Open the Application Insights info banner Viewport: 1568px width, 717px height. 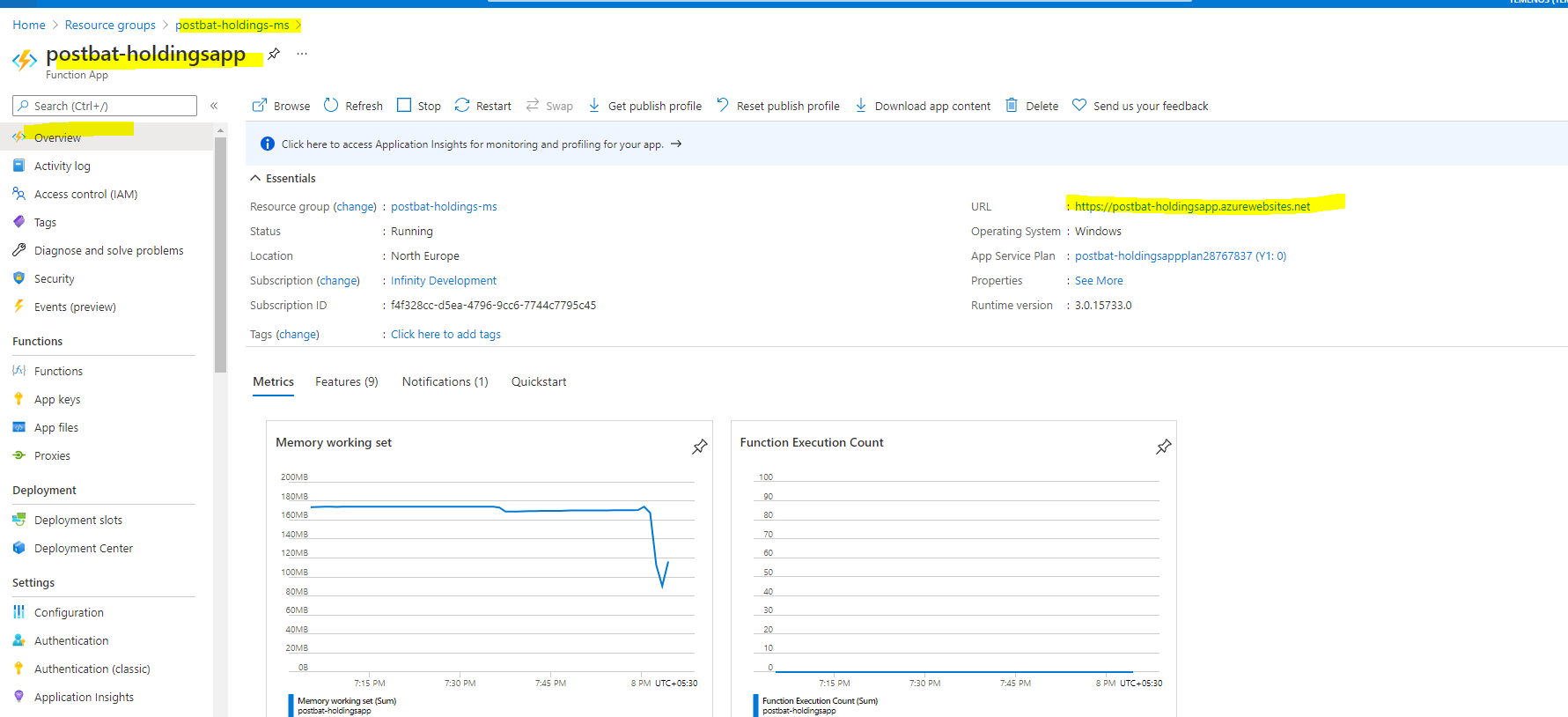tap(472, 144)
